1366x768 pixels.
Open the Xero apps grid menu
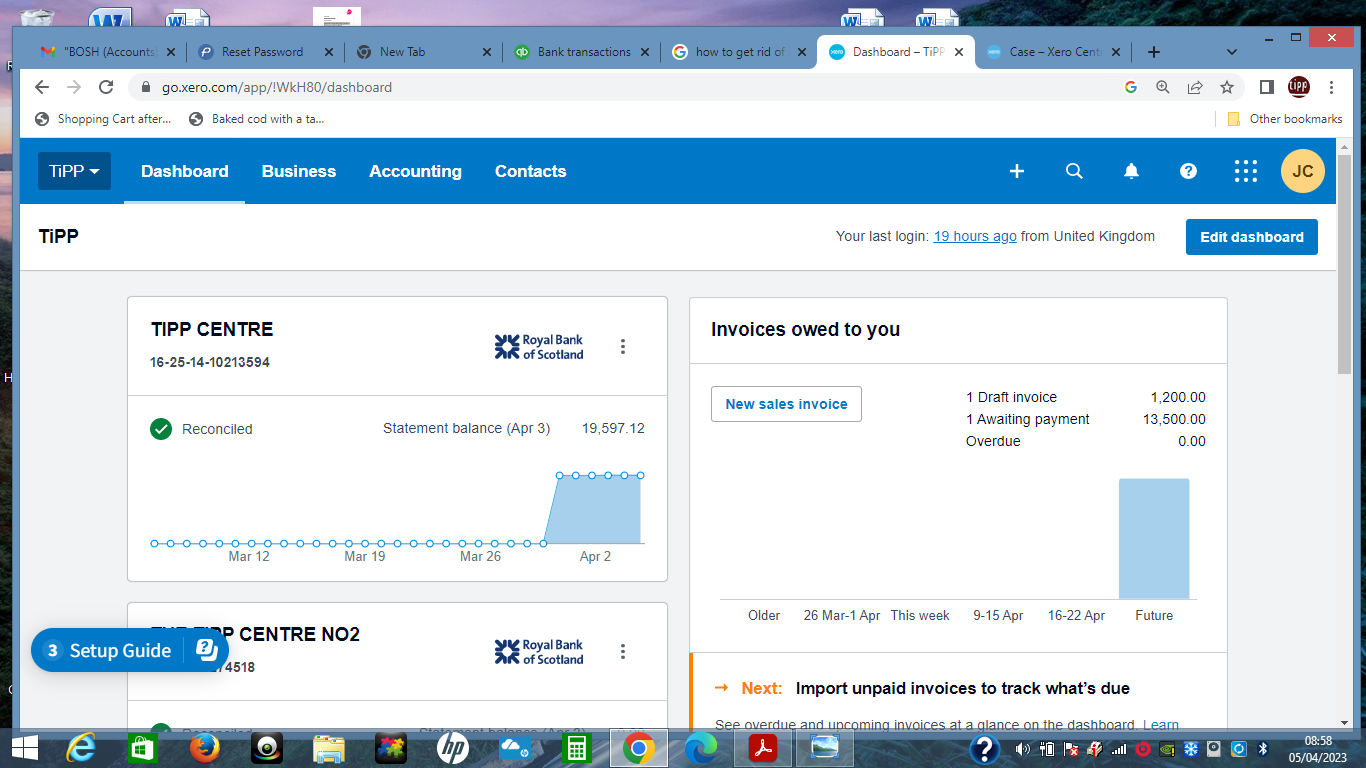[x=1245, y=171]
